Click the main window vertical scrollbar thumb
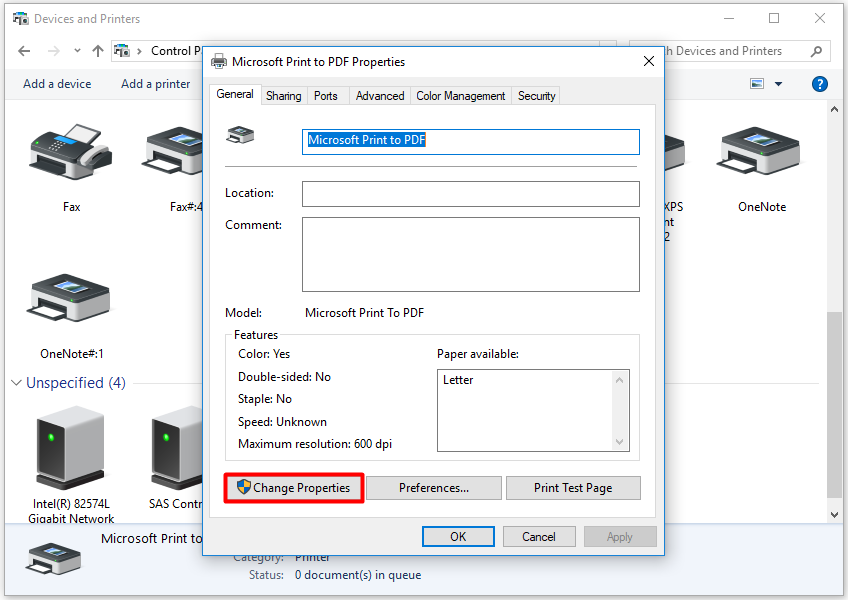 click(834, 405)
